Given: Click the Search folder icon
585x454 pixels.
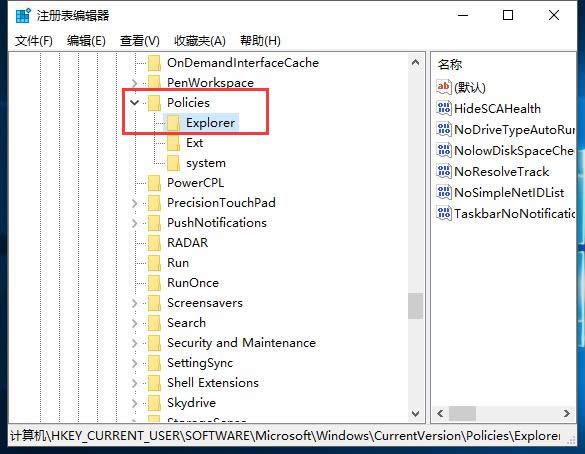Looking at the screenshot, I should point(154,323).
